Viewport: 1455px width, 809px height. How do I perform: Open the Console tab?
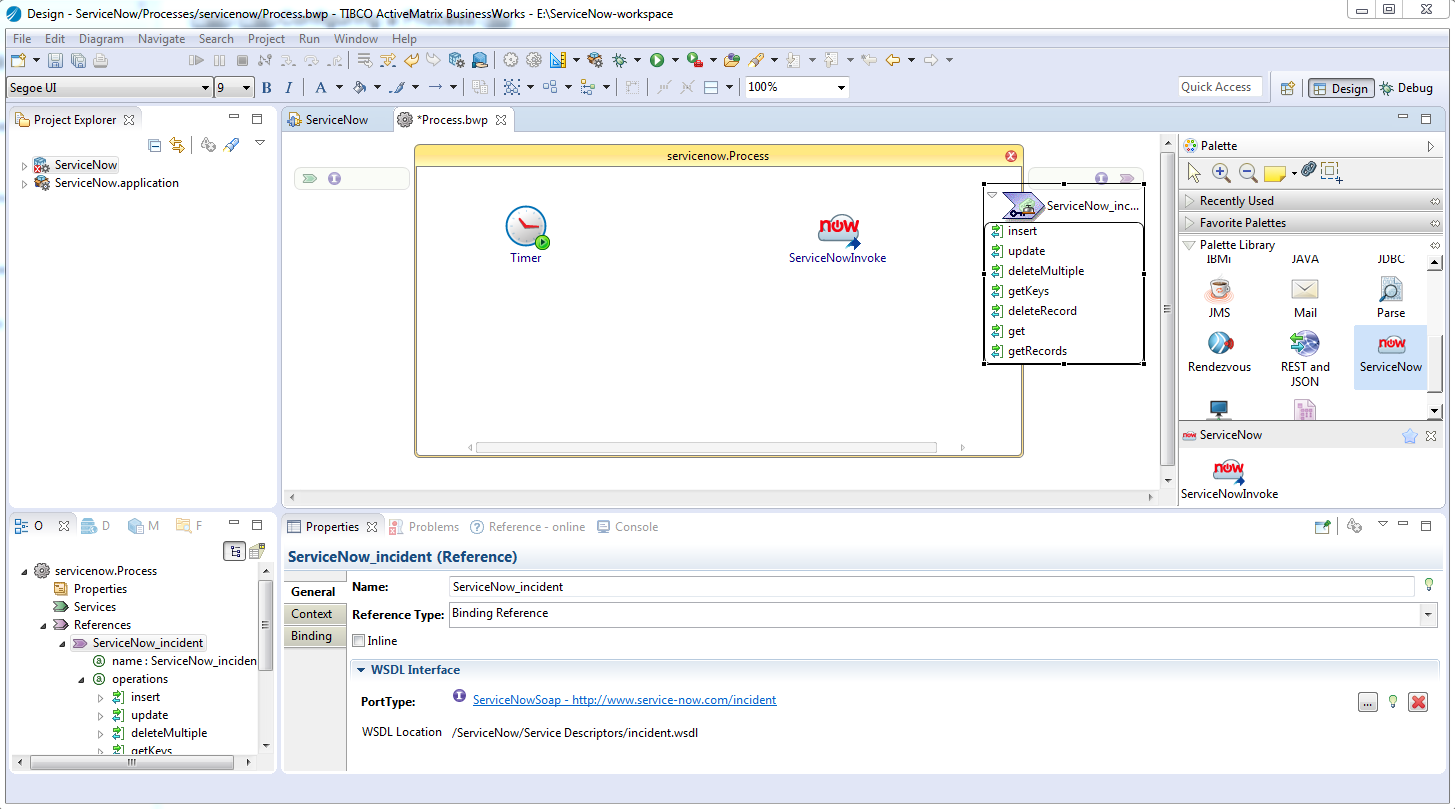tap(627, 527)
